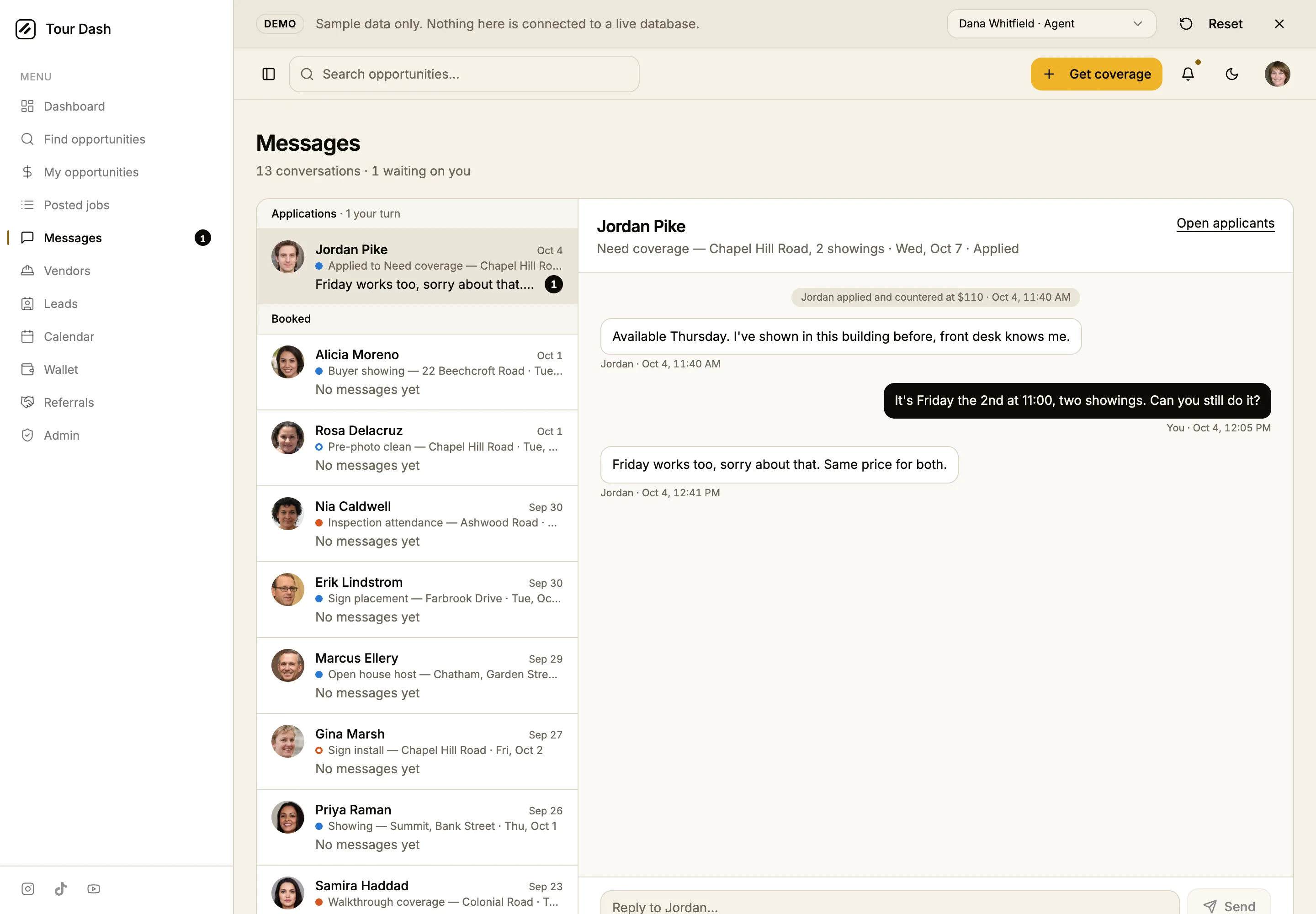Click the Reset demo button
The width and height of the screenshot is (1316, 914).
[x=1211, y=23]
